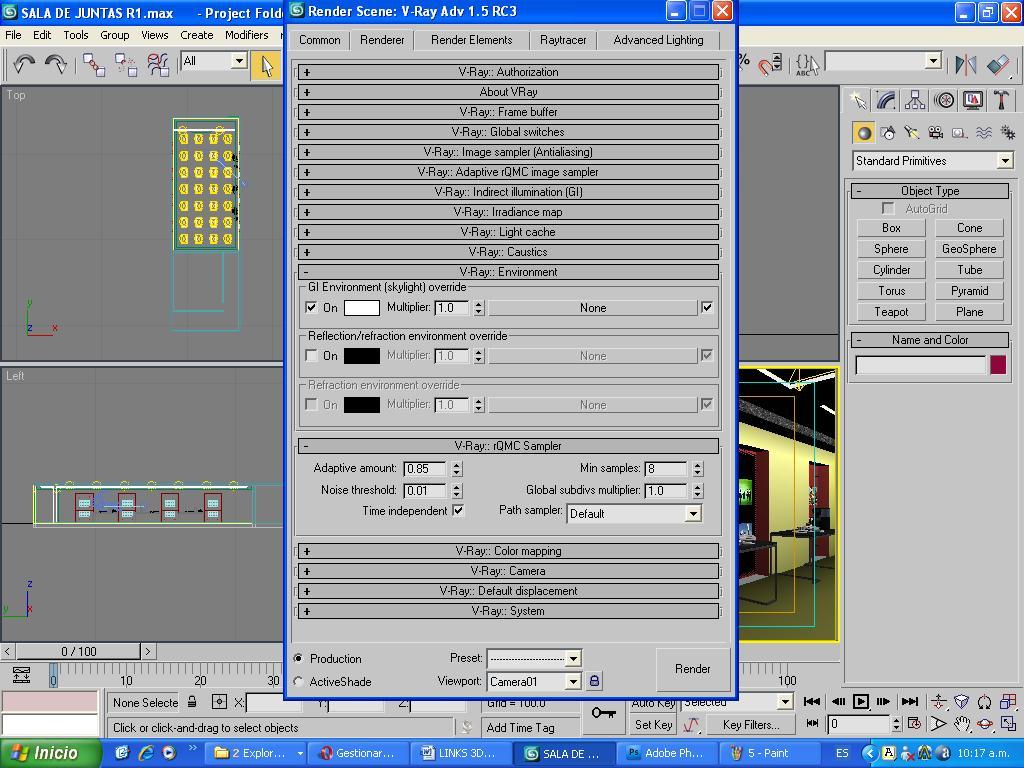Open the Modify command panel tab

click(886, 100)
